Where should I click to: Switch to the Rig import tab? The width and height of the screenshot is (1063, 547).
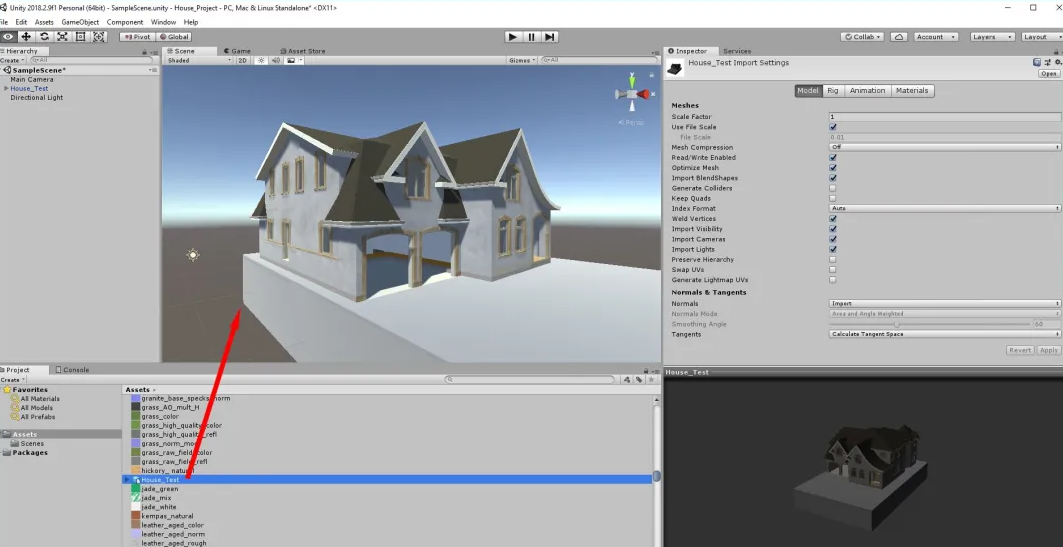point(833,90)
